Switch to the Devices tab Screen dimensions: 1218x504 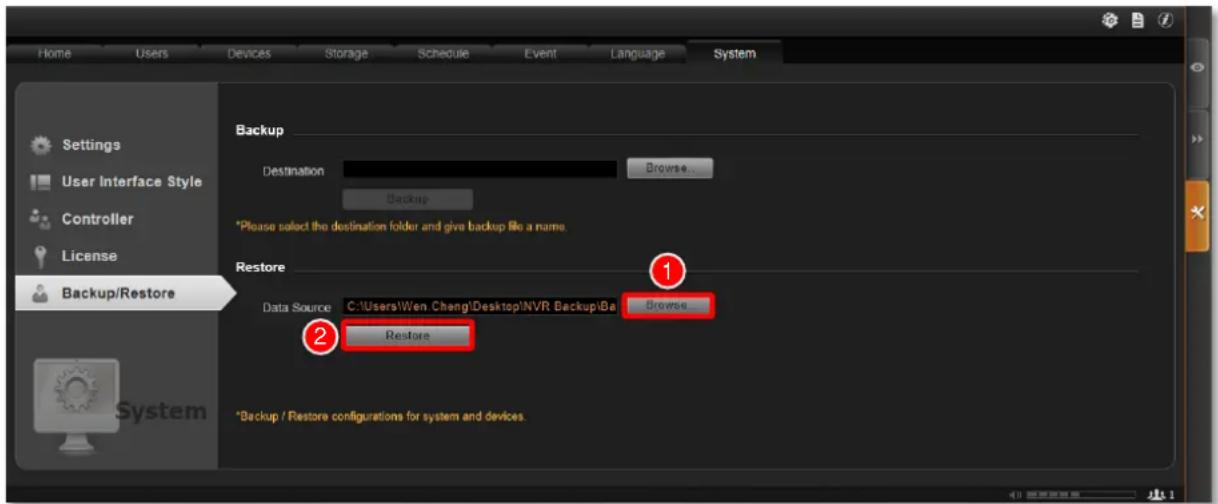(x=249, y=54)
